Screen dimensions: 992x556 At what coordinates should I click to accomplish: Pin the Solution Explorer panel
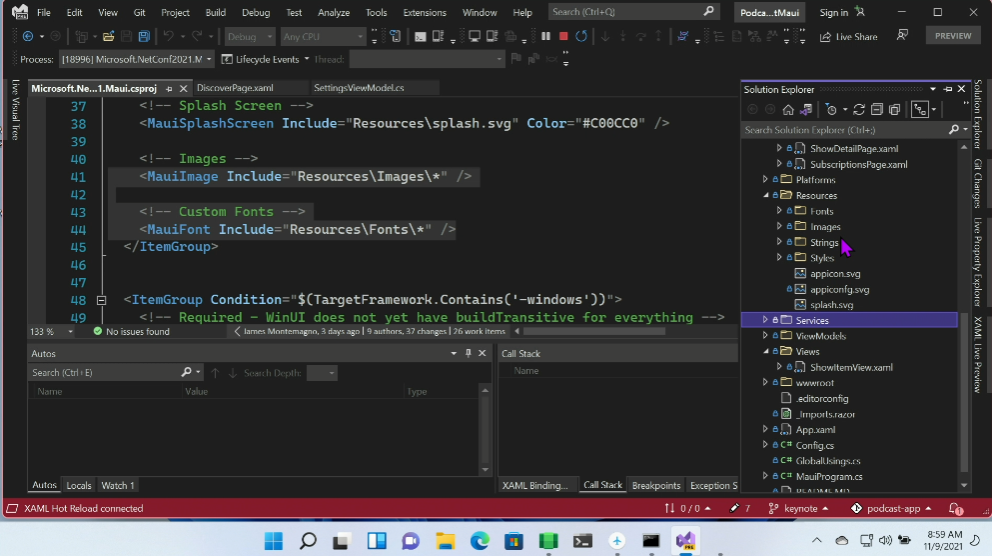click(949, 90)
